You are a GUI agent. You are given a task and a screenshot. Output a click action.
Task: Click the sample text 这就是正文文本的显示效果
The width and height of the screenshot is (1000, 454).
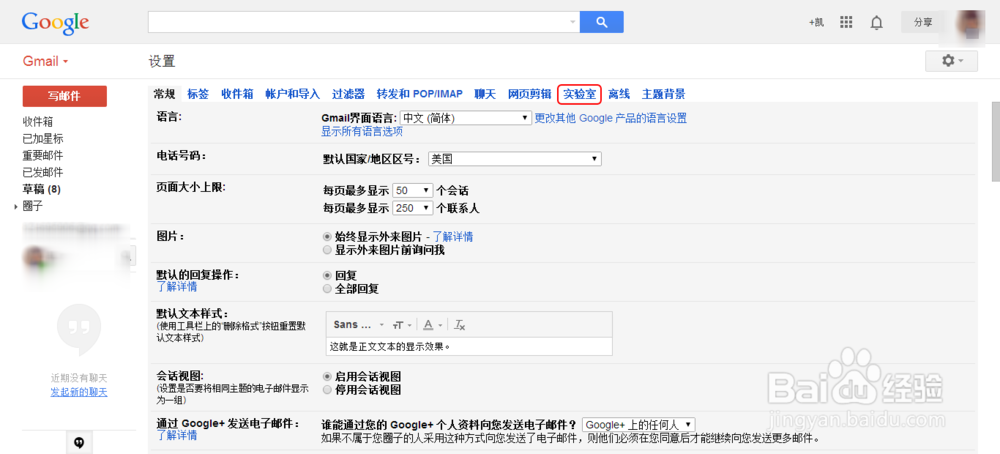(390, 347)
